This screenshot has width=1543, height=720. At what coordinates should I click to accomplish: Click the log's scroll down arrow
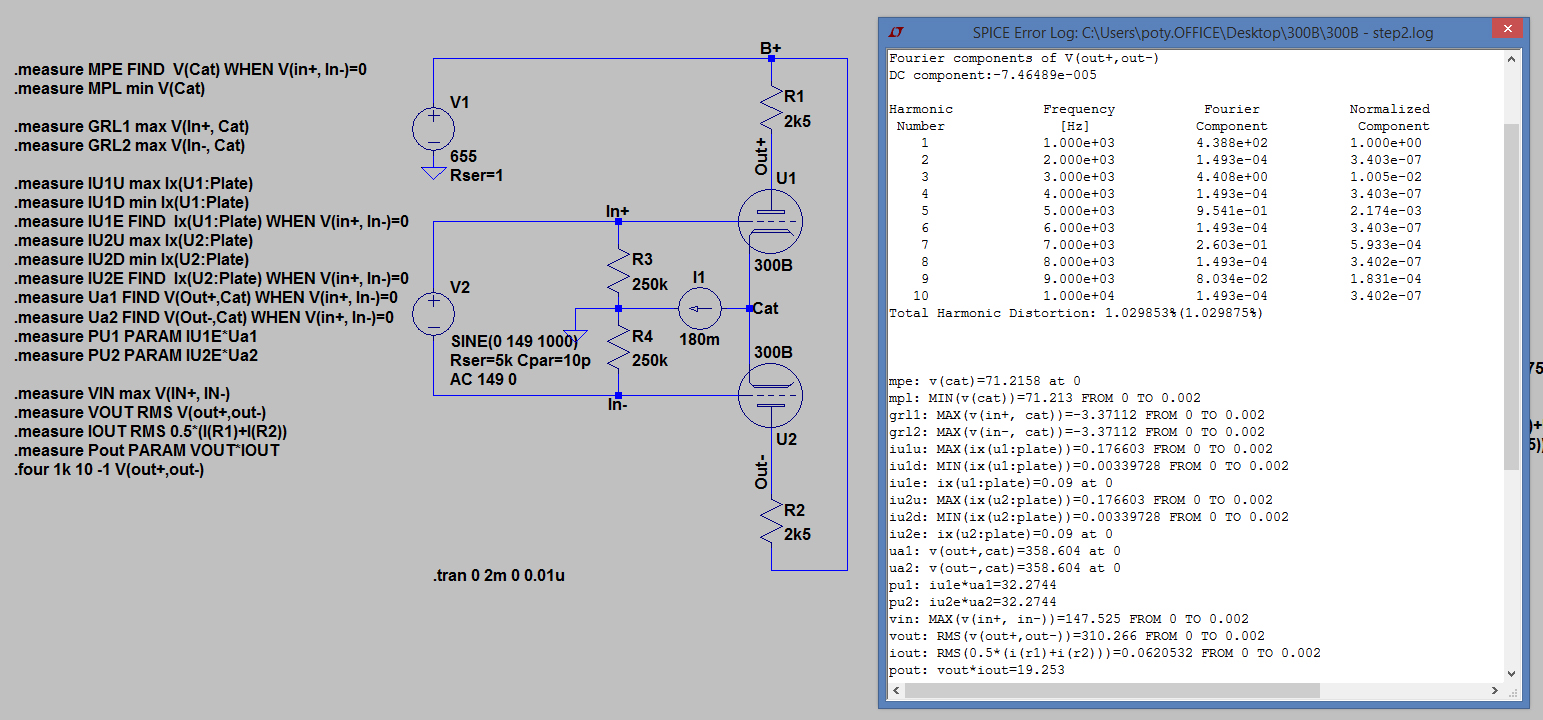1512,674
